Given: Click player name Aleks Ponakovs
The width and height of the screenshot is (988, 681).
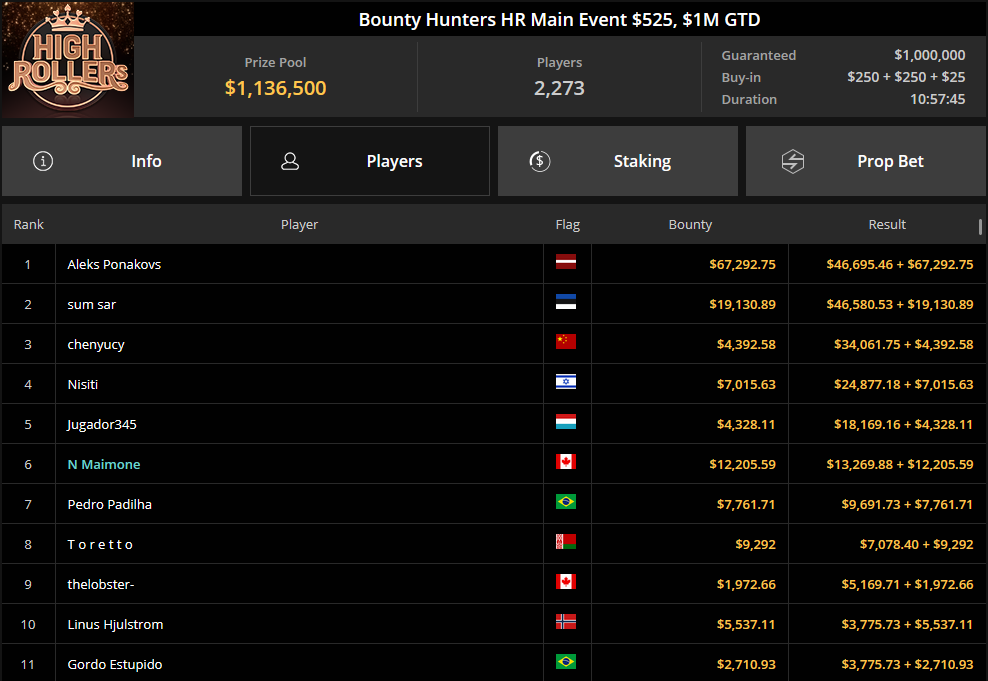Looking at the screenshot, I should tap(115, 264).
